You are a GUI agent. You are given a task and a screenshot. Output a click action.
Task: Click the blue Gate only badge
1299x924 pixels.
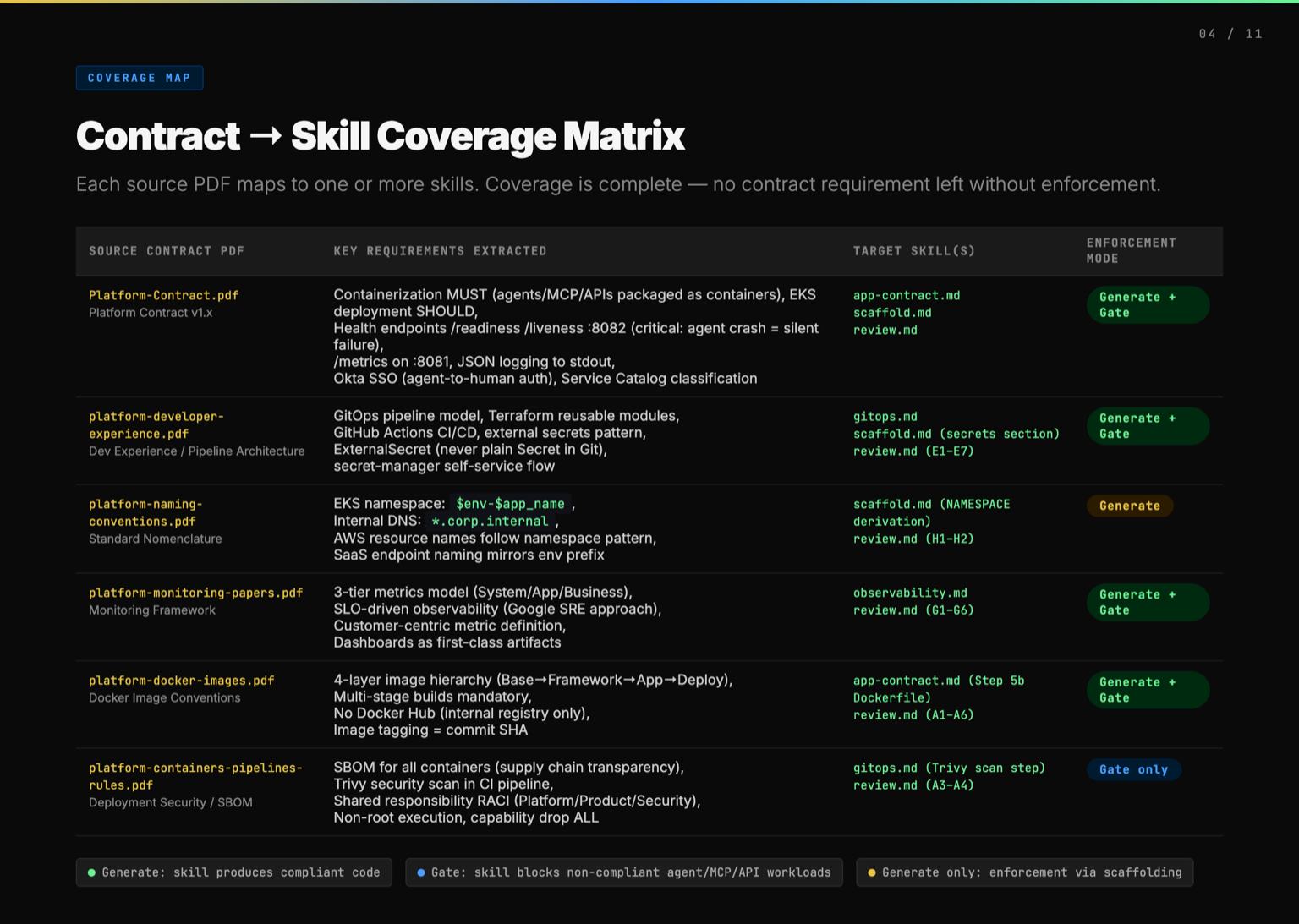point(1134,769)
